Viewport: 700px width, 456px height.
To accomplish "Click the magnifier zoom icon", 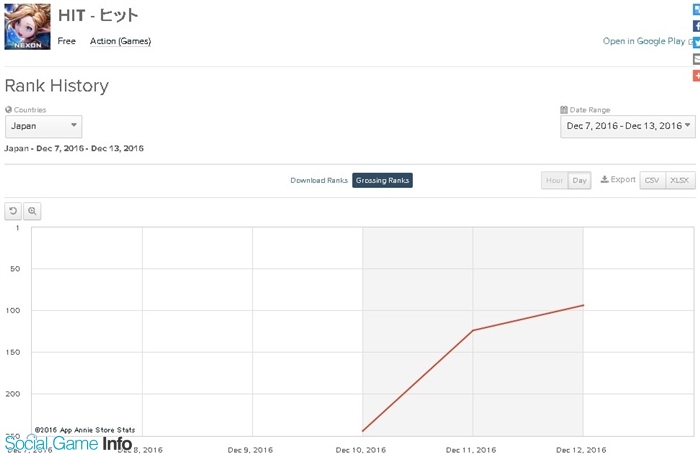I will [32, 211].
